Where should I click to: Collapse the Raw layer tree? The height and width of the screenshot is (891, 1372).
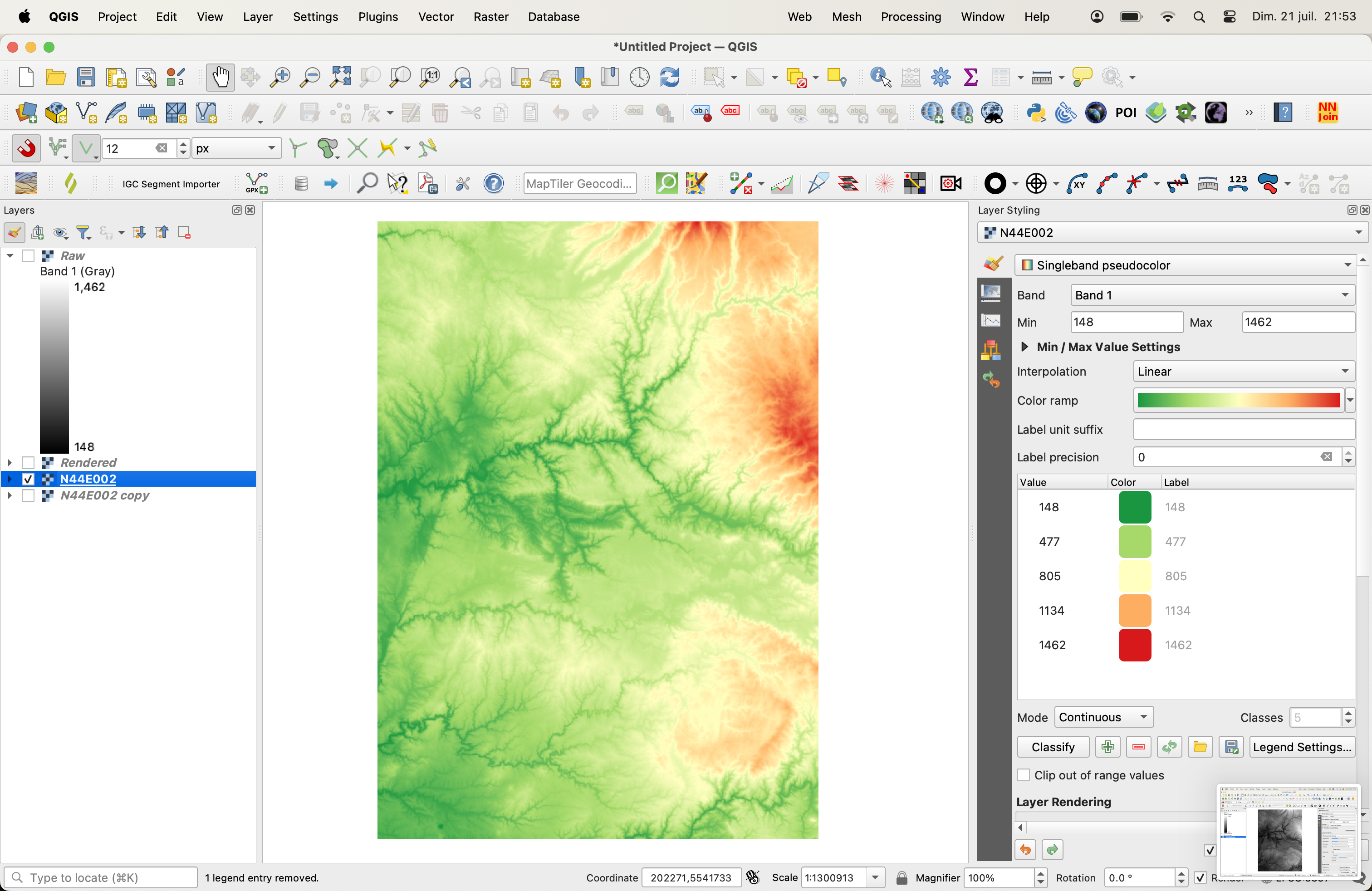tap(10, 256)
